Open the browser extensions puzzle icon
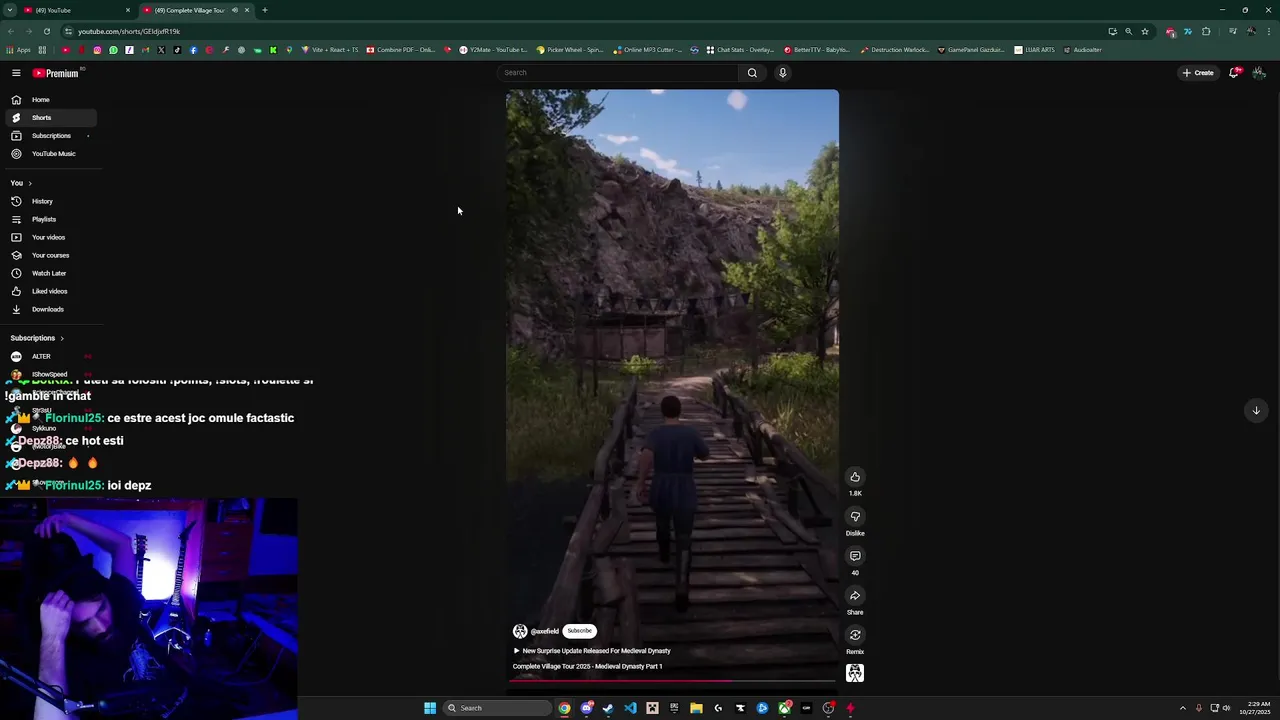This screenshot has width=1280, height=720. [x=1206, y=31]
